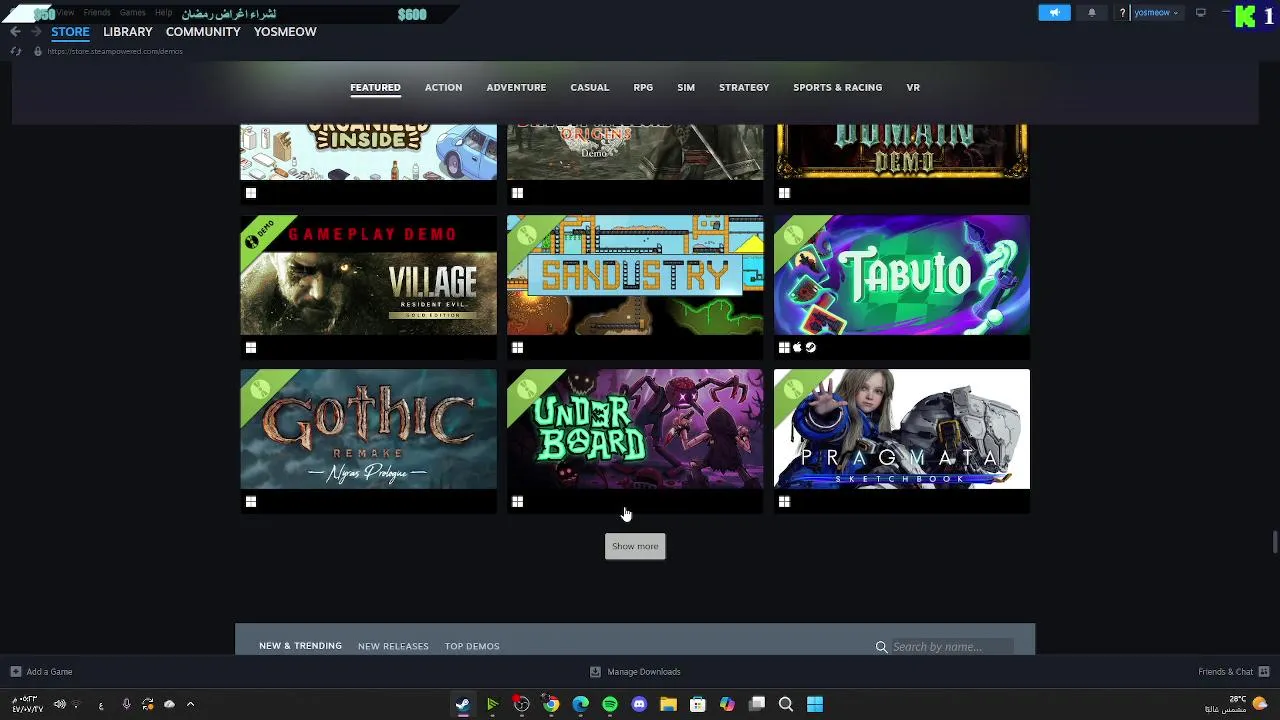The height and width of the screenshot is (720, 1280).
Task: Select the Adventure category tab
Action: pyautogui.click(x=516, y=87)
